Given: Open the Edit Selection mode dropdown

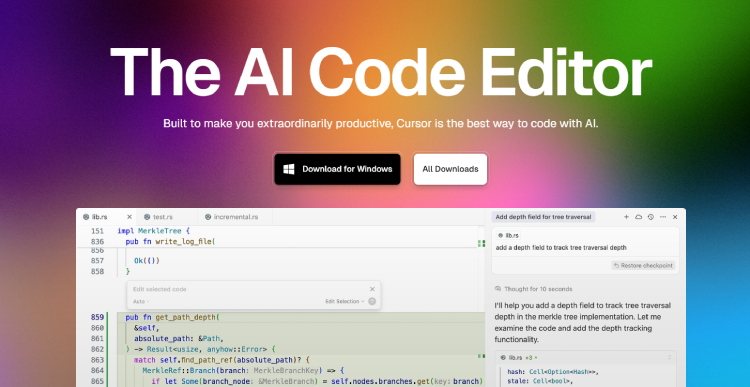Looking at the screenshot, I should [x=344, y=301].
